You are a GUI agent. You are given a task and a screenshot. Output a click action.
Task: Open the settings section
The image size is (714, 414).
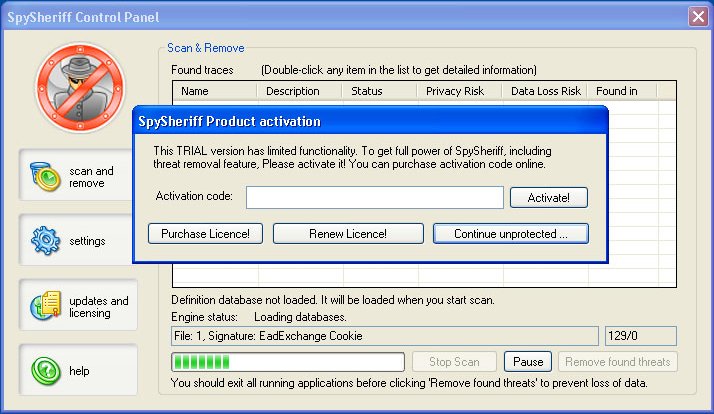pos(76,240)
